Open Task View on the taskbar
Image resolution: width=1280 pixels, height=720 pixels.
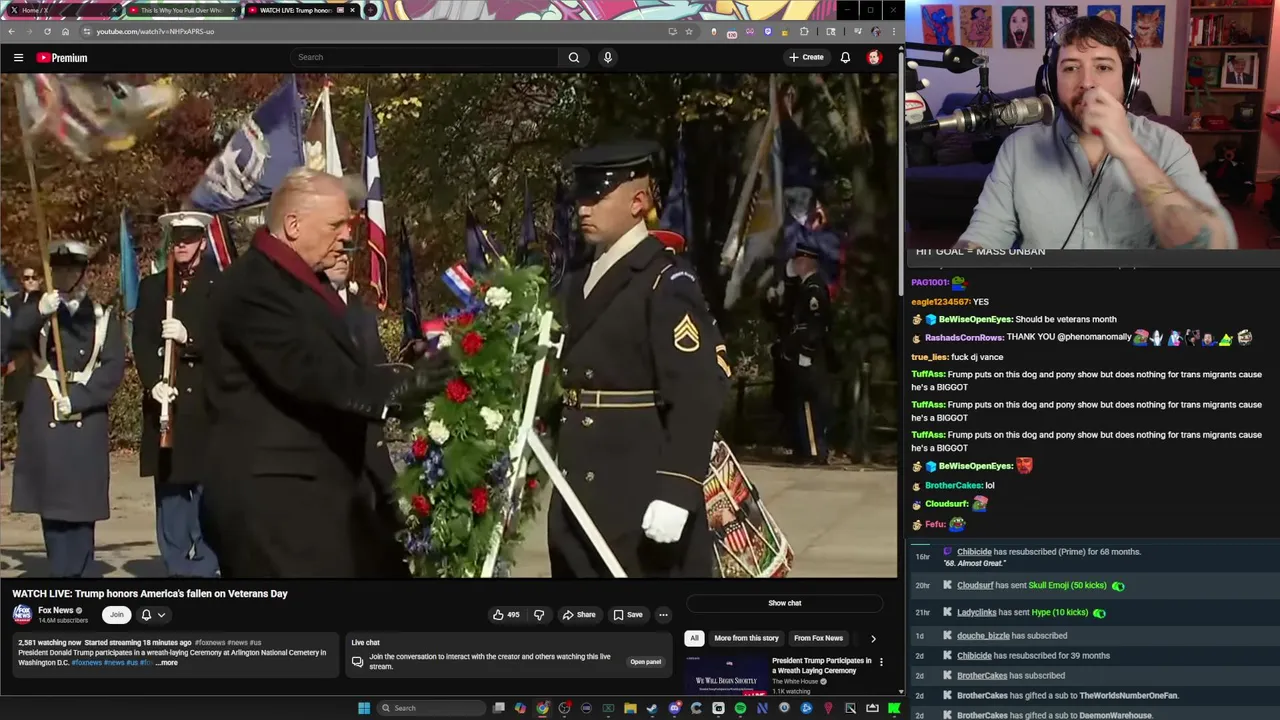pyautogui.click(x=499, y=708)
